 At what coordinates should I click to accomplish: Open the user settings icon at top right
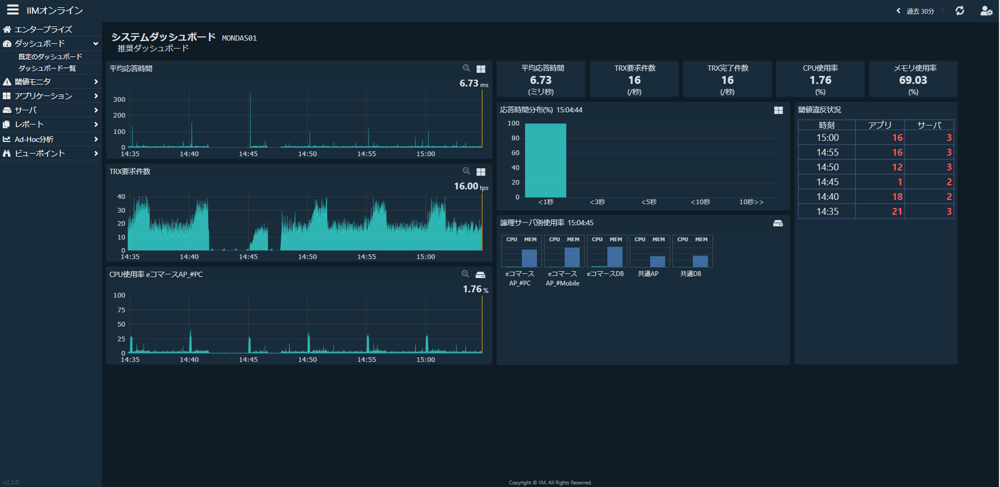click(x=986, y=11)
